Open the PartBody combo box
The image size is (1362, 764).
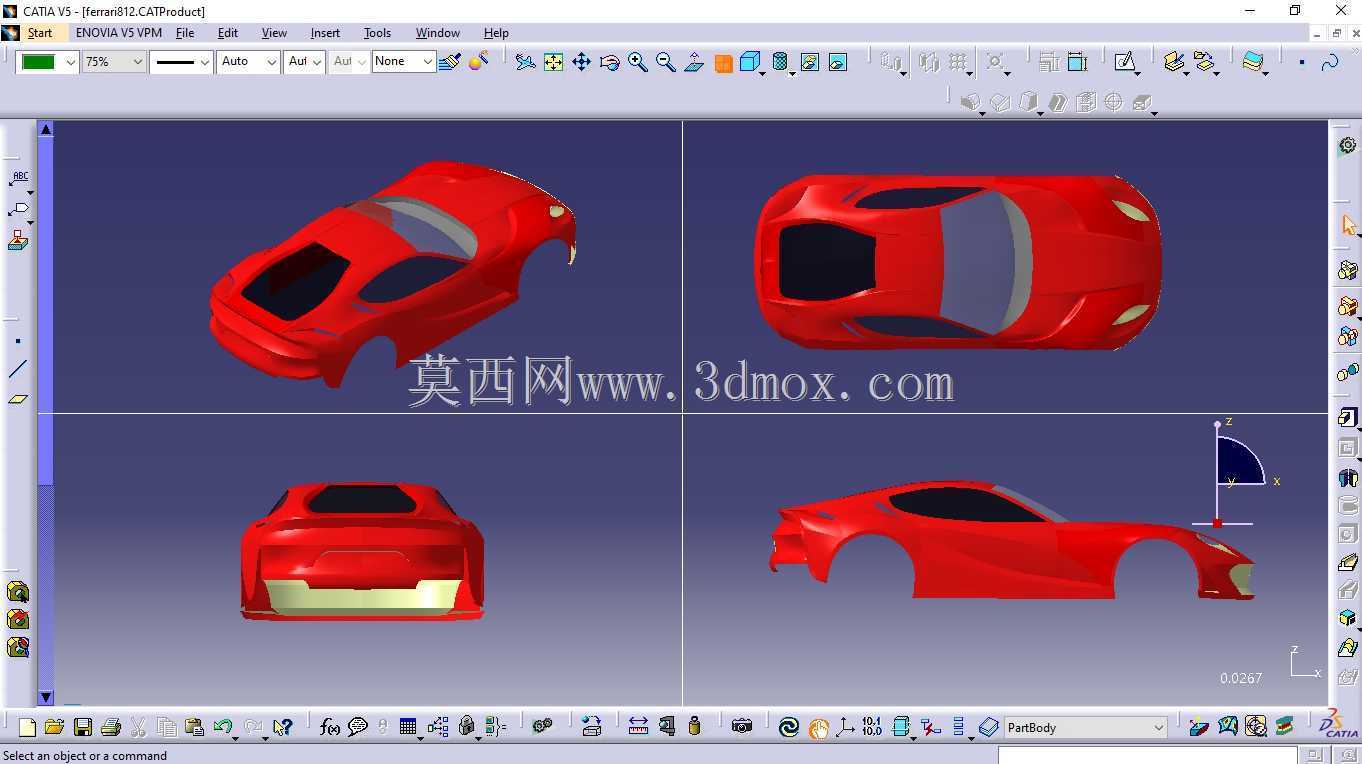(1085, 727)
